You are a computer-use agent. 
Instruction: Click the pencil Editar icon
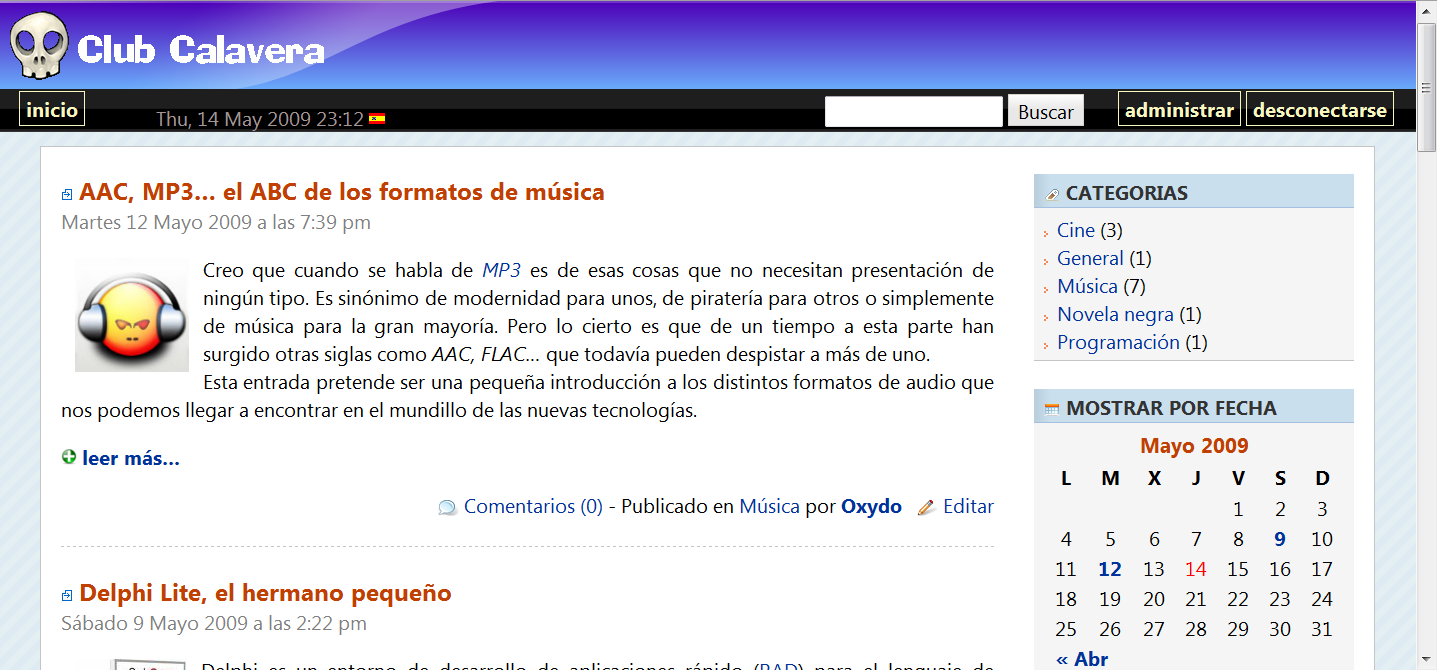tap(926, 507)
